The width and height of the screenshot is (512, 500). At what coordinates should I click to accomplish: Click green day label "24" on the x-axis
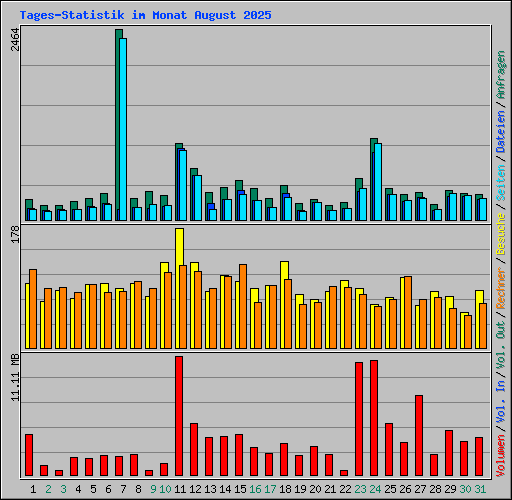click(x=375, y=489)
